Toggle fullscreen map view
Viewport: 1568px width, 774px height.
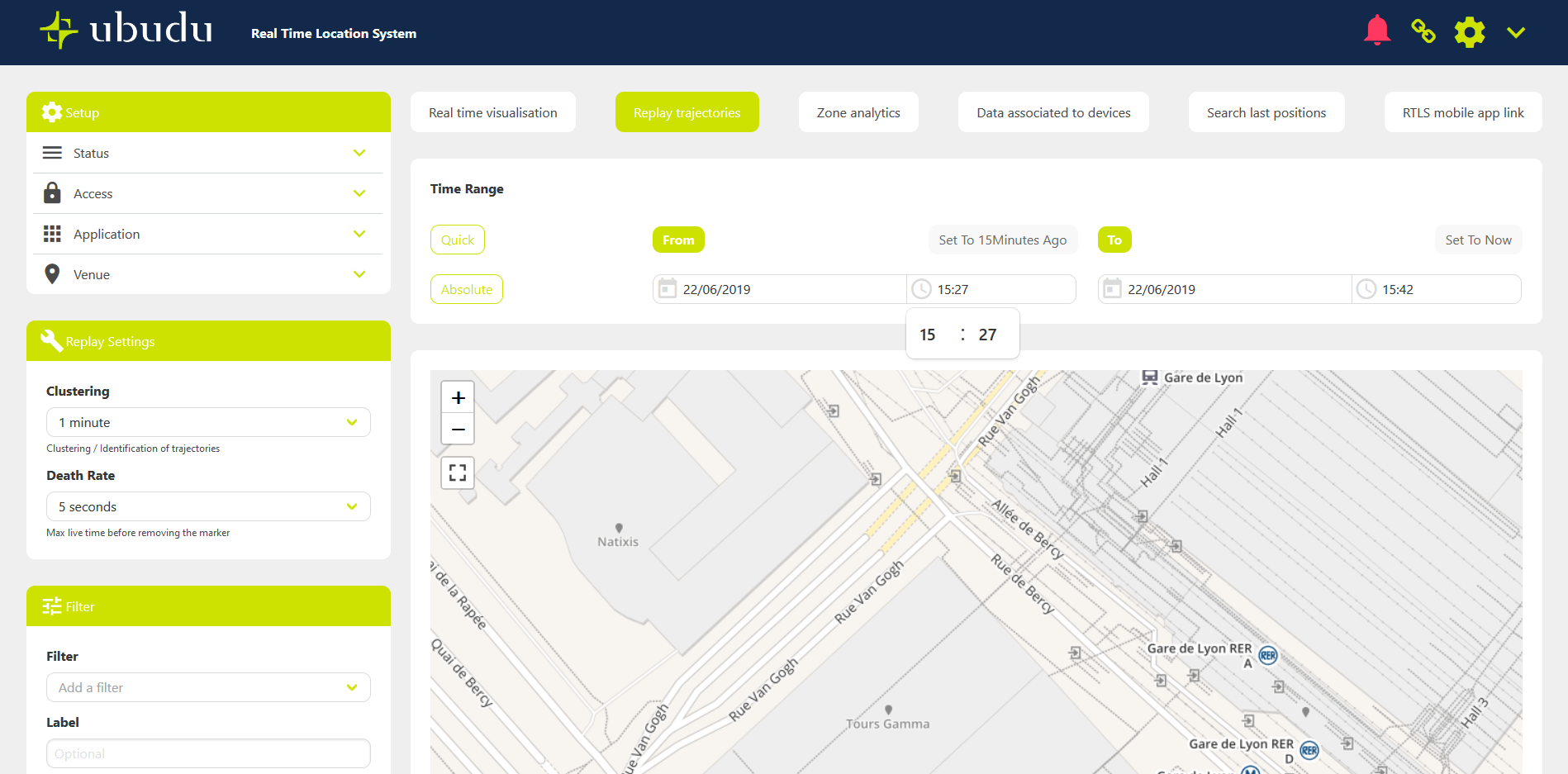pos(458,472)
